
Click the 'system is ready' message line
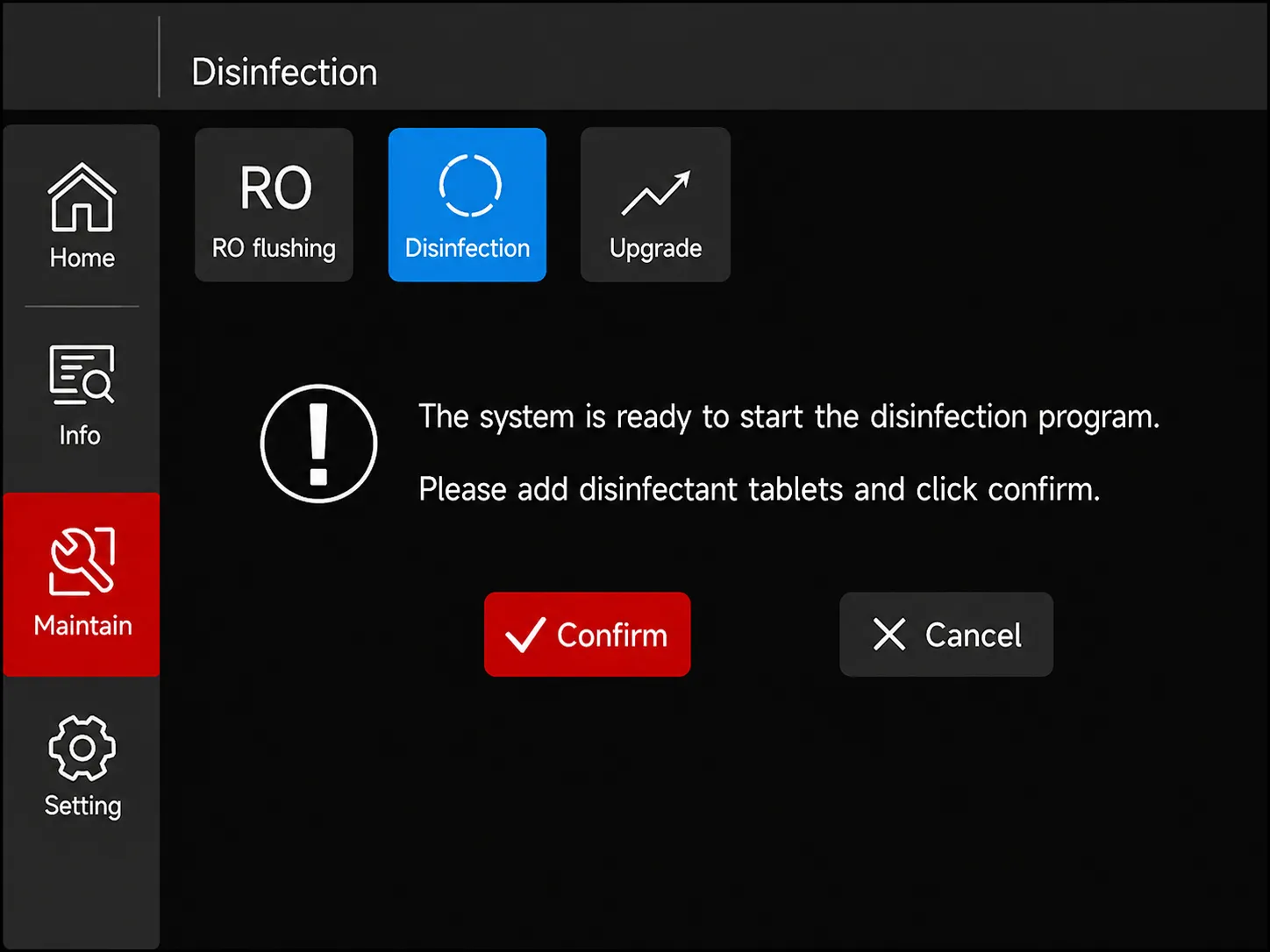788,416
